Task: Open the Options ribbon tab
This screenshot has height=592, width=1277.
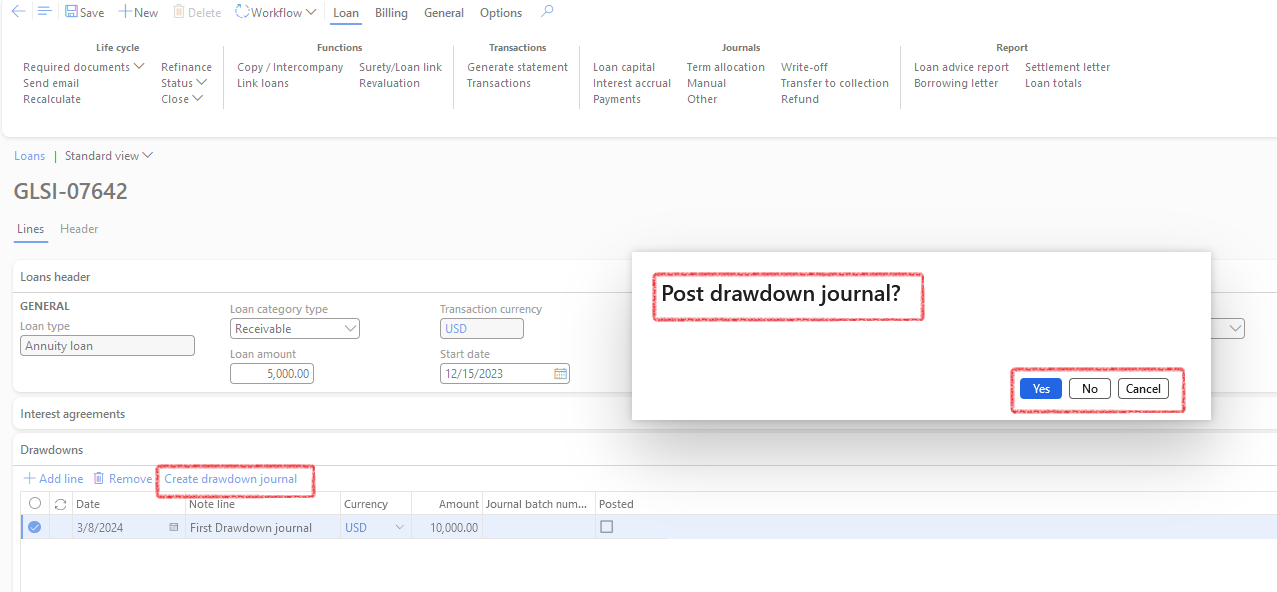Action: tap(501, 13)
